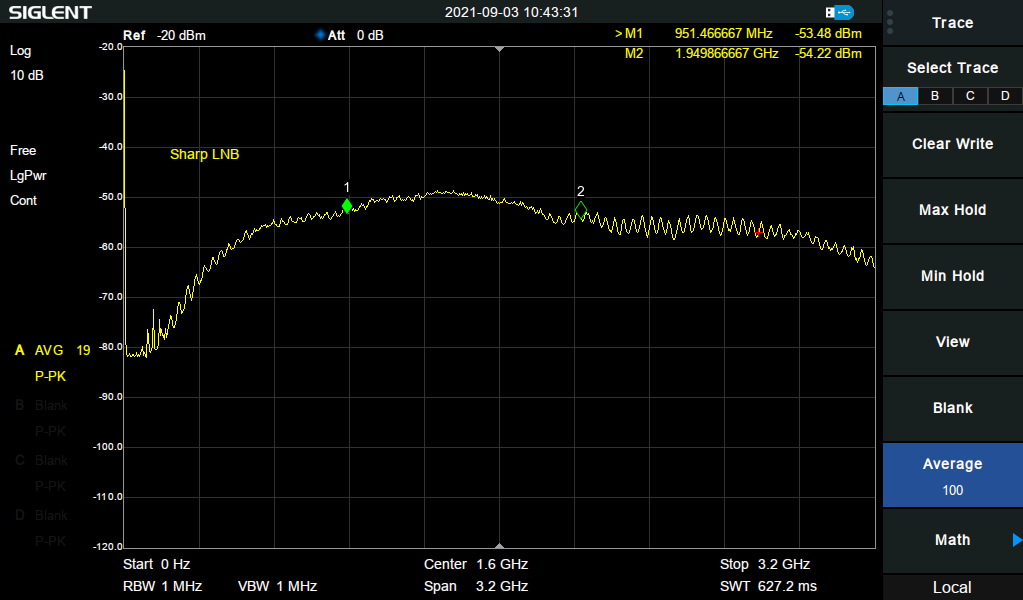Click the menu page dots beside Trace
This screenshot has height=600, width=1023.
(x=890, y=22)
